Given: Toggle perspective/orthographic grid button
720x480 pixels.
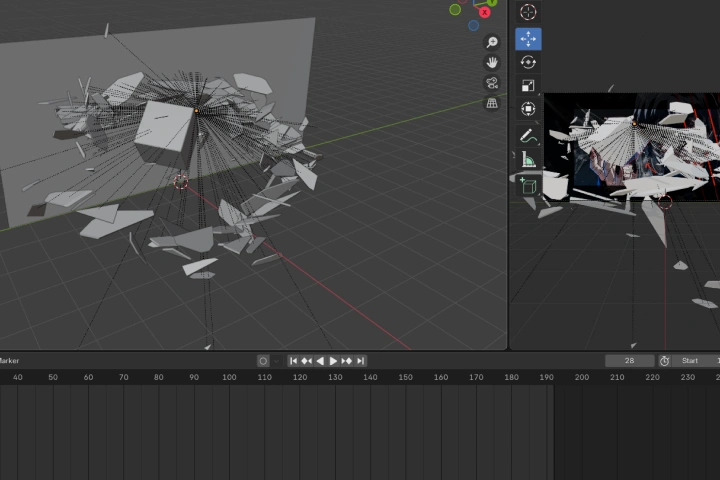Looking at the screenshot, I should click(x=492, y=103).
